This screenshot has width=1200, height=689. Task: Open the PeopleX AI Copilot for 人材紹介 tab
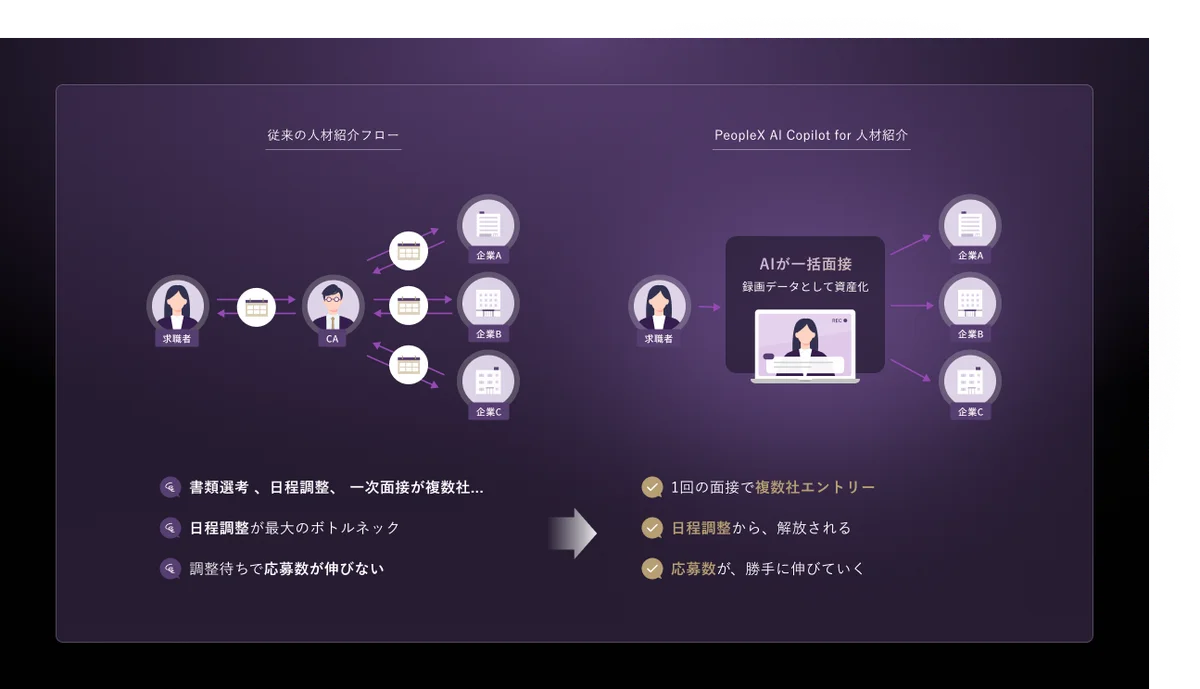click(x=811, y=132)
